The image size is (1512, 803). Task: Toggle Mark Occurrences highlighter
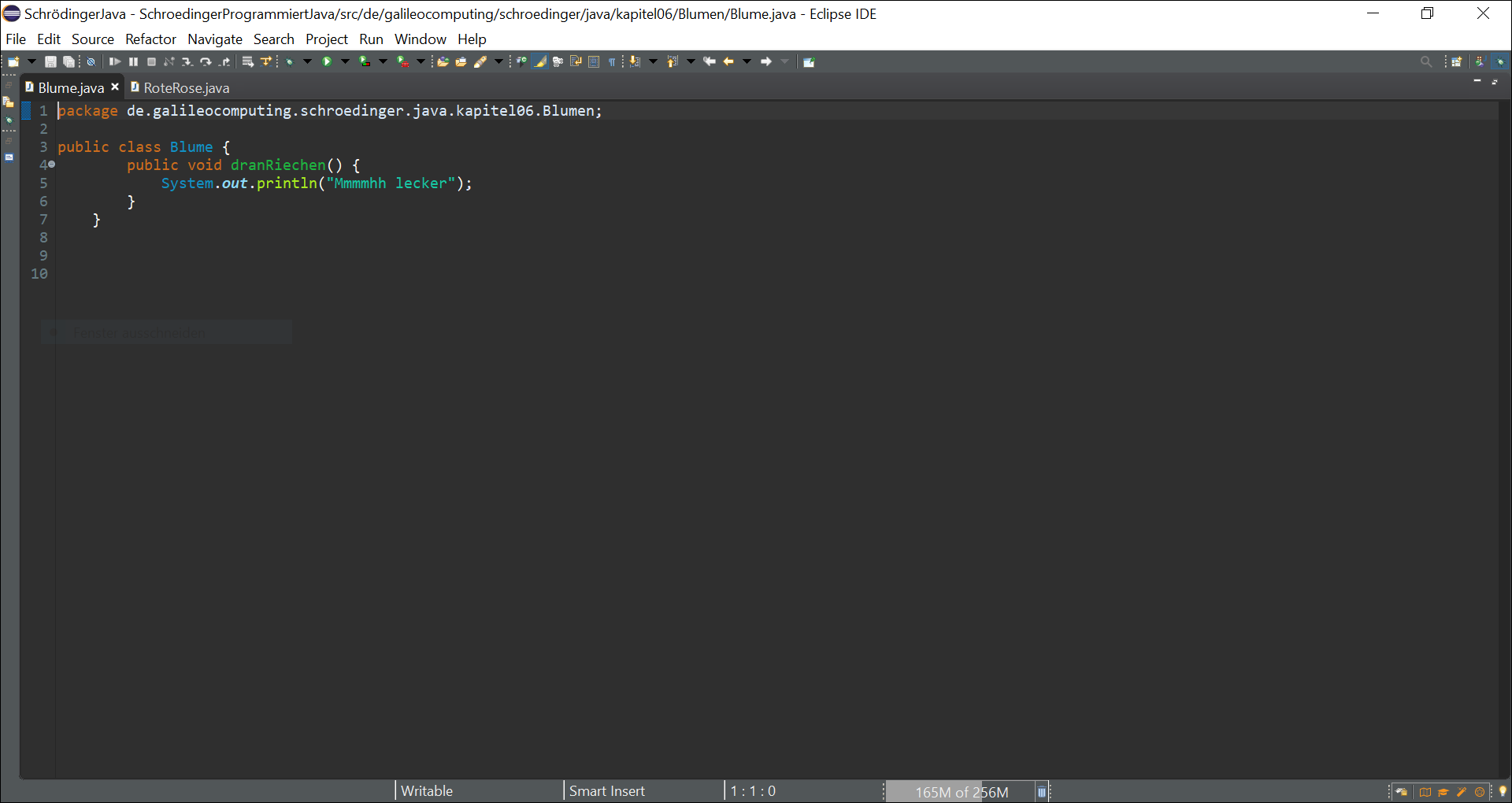tap(540, 61)
